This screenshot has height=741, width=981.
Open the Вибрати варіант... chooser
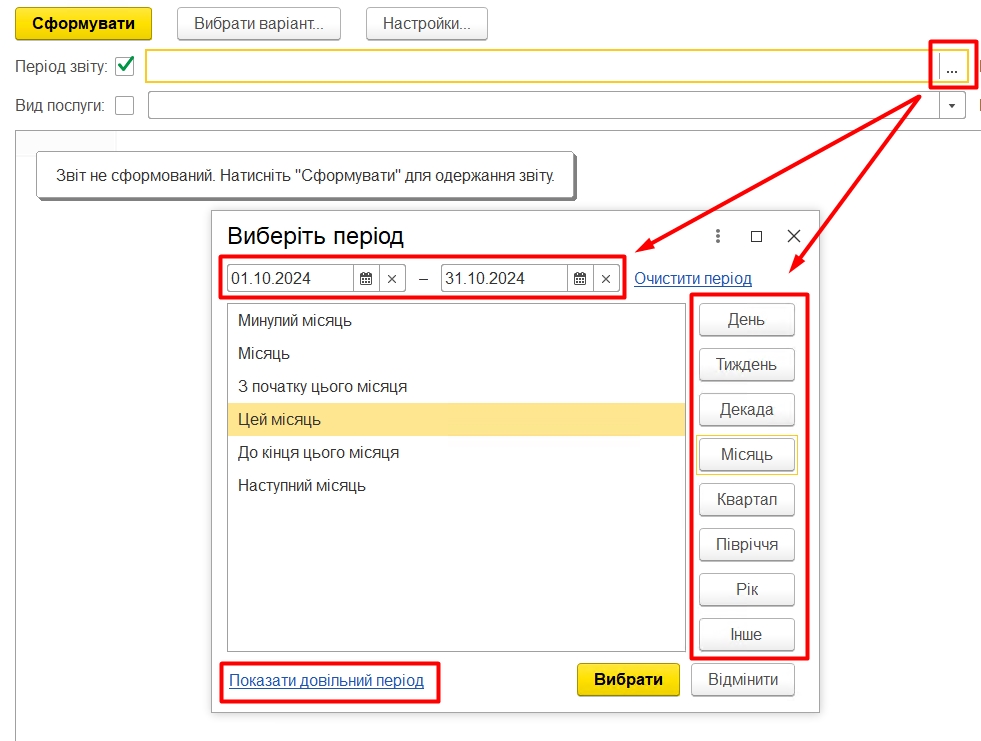pyautogui.click(x=258, y=24)
